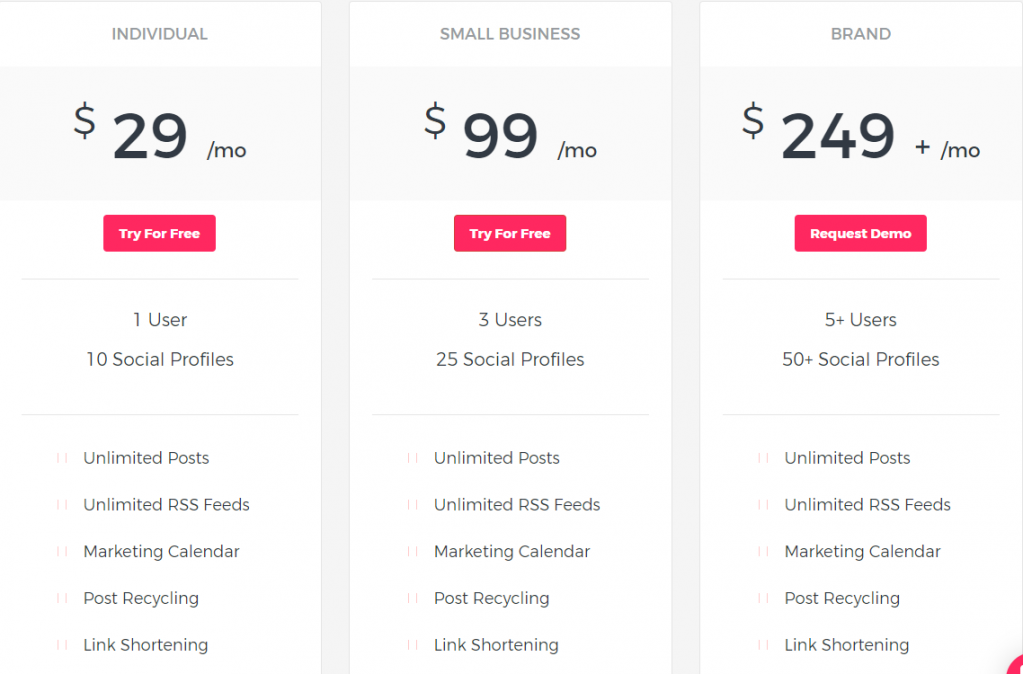Screen dimensions: 1023x674
Task: Click bullet icon beside Individual Unlimited RSS Feeds
Action: click(x=62, y=505)
